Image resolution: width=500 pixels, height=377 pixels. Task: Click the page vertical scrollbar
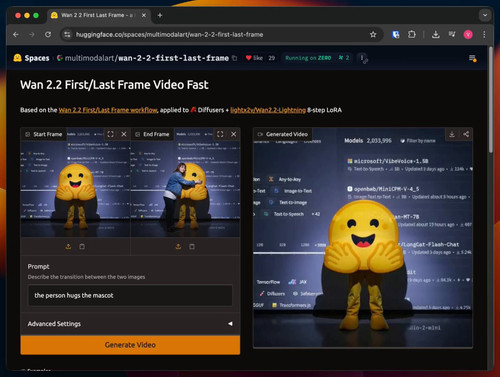(x=491, y=100)
